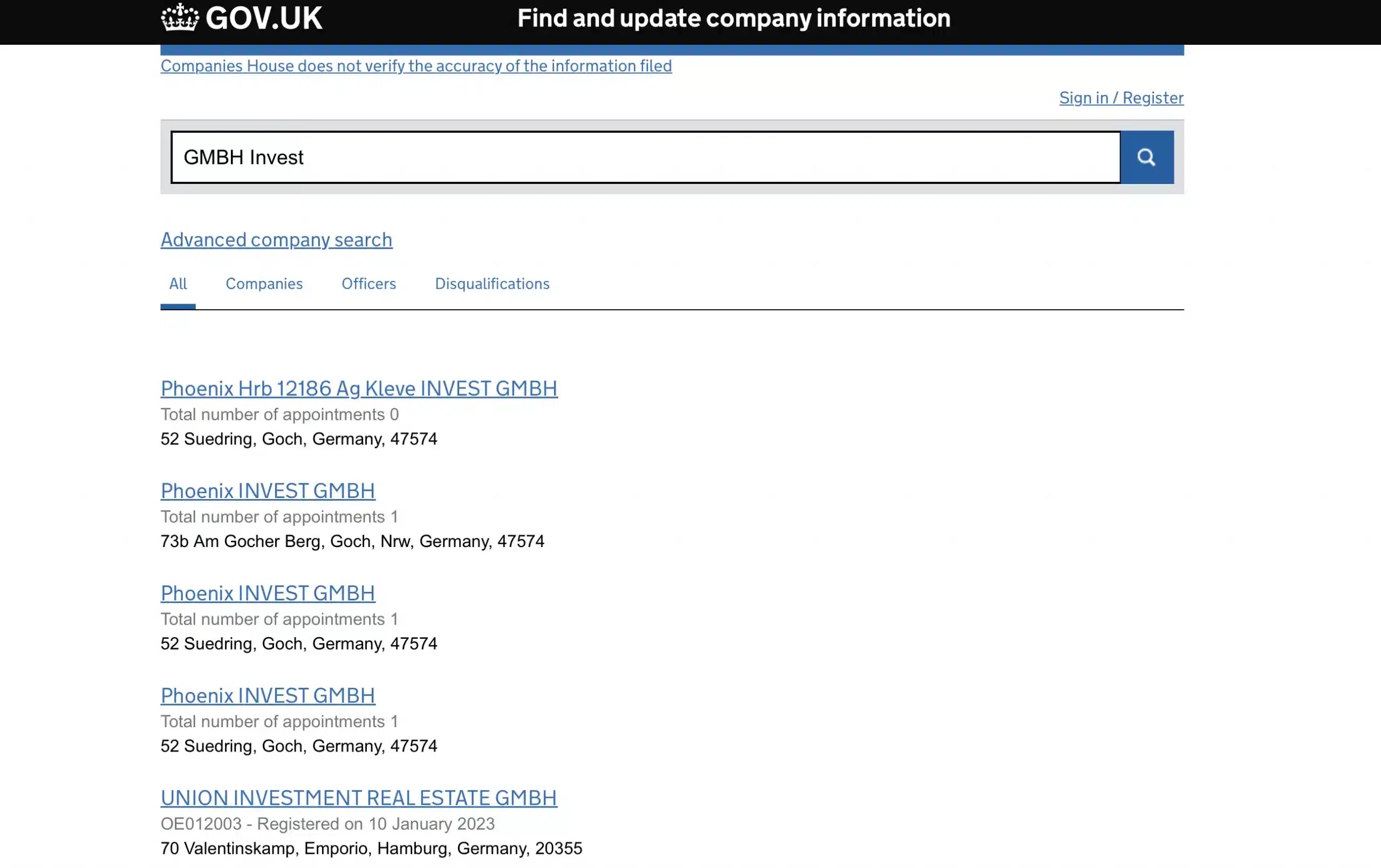Switch to the Companies tab
Screen dimensions: 1381x868
(264, 284)
